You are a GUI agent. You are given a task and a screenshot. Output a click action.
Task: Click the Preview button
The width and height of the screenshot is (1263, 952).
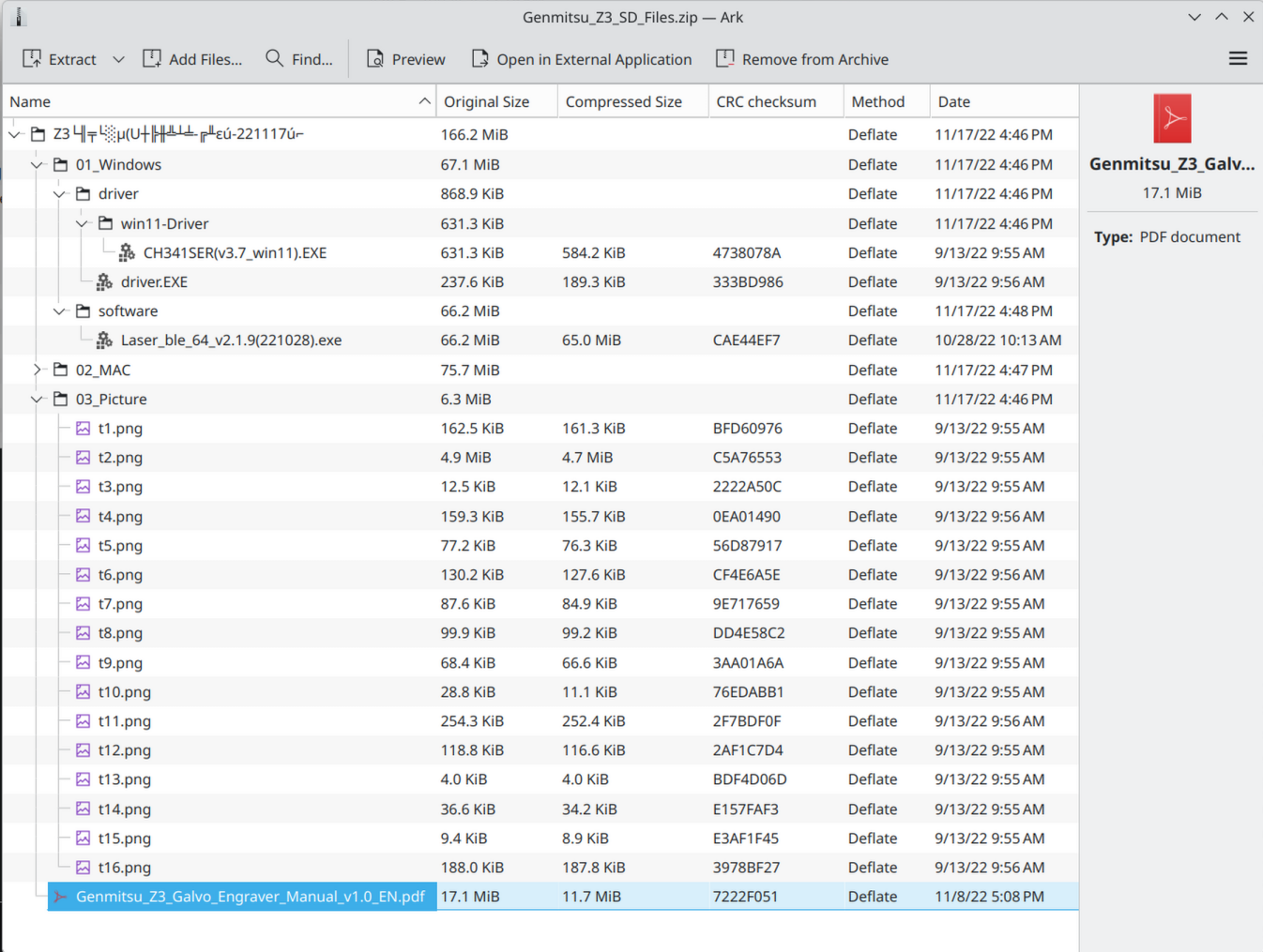405,59
